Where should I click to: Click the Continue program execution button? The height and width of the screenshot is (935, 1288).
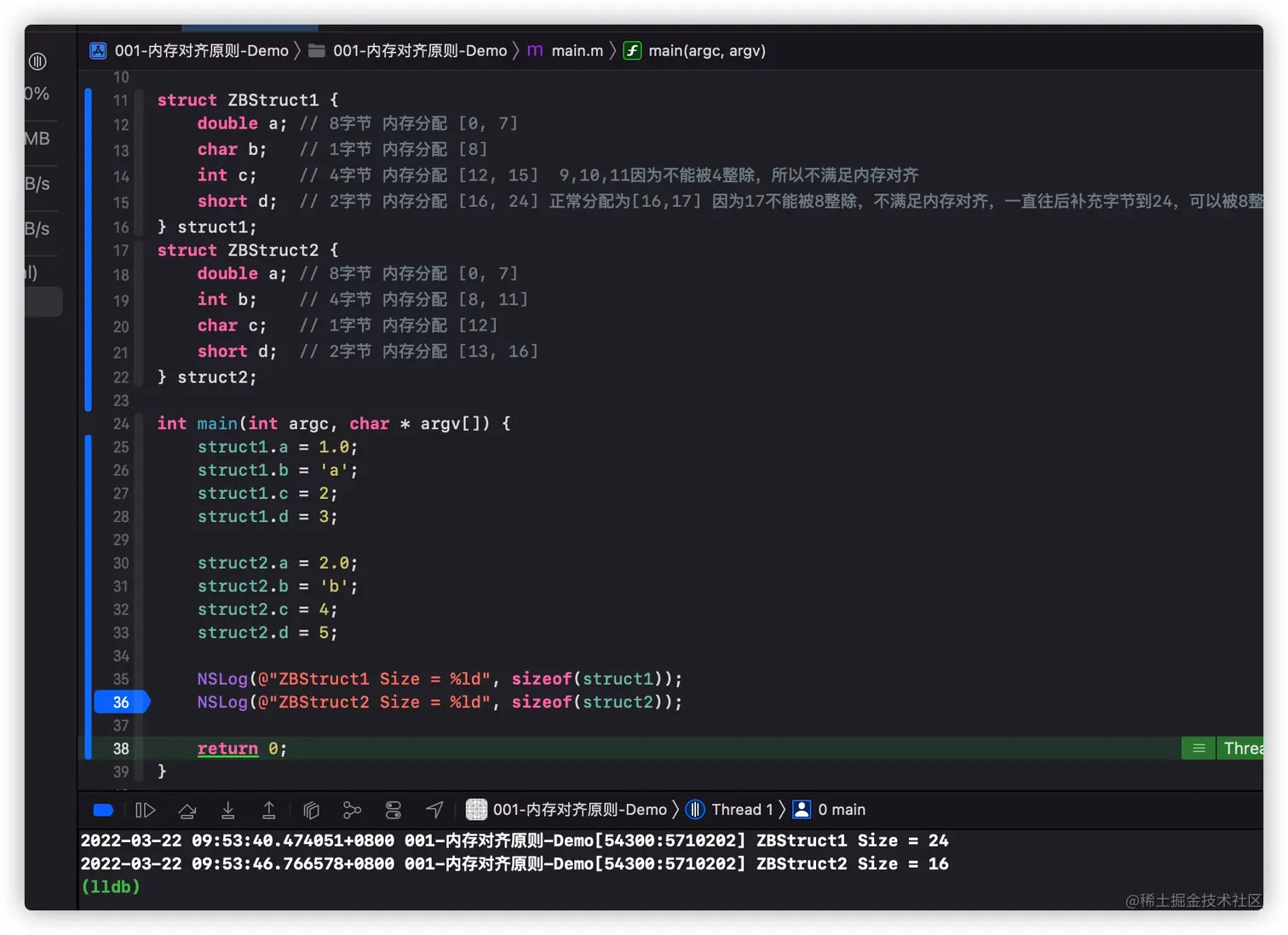(x=146, y=810)
